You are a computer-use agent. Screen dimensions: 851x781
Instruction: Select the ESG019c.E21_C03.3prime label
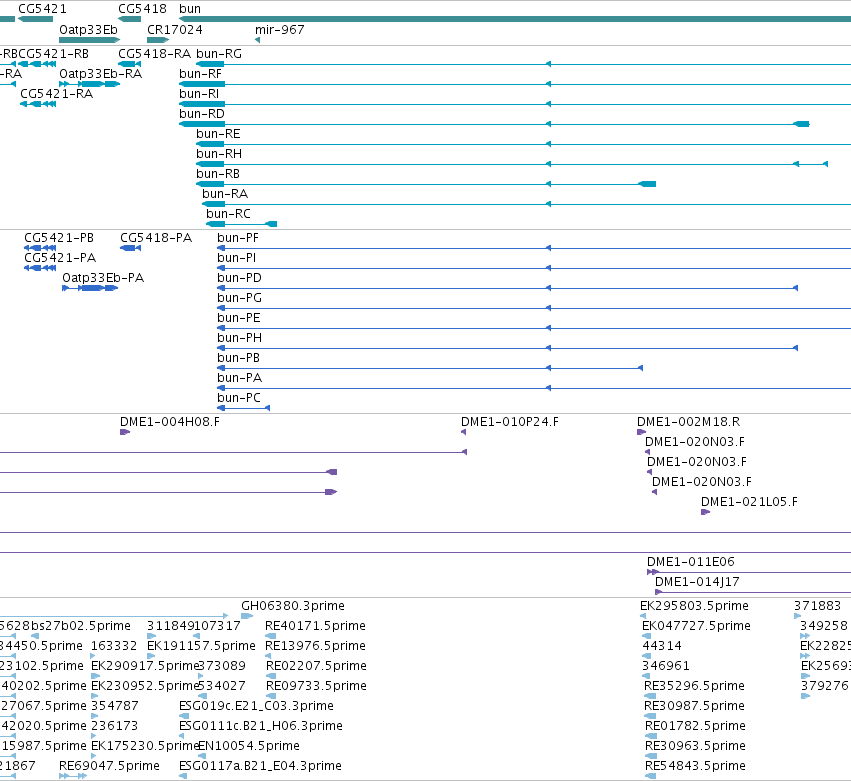[256, 706]
